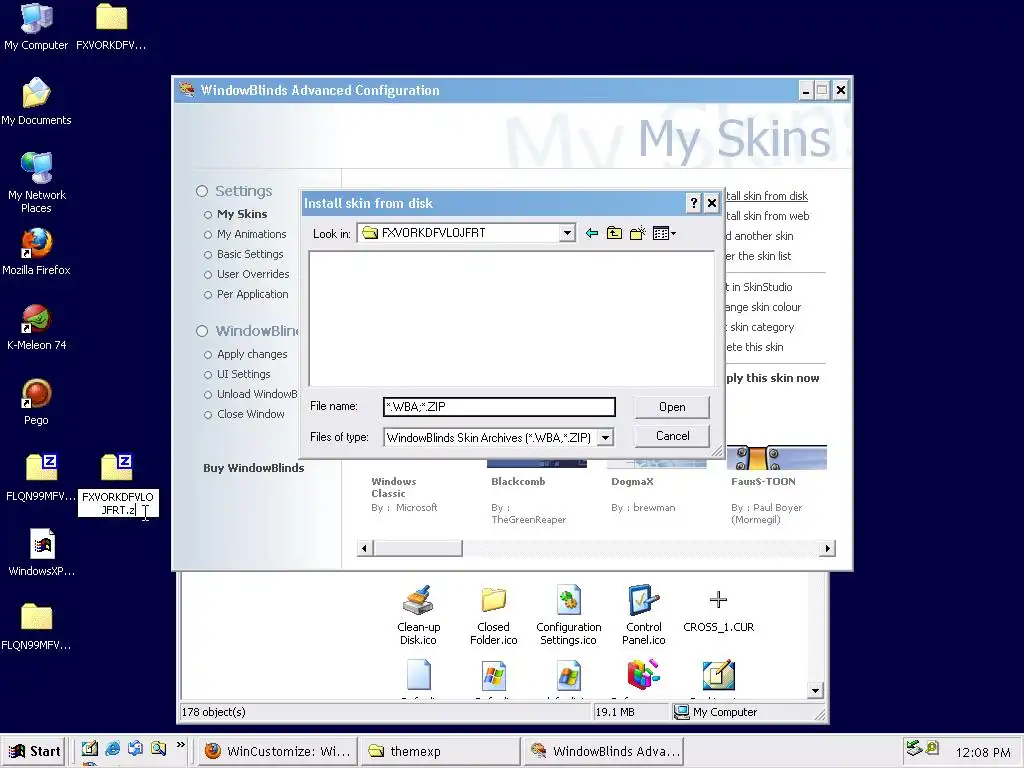Create new folder in file dialog
The image size is (1024, 768).
coord(637,233)
